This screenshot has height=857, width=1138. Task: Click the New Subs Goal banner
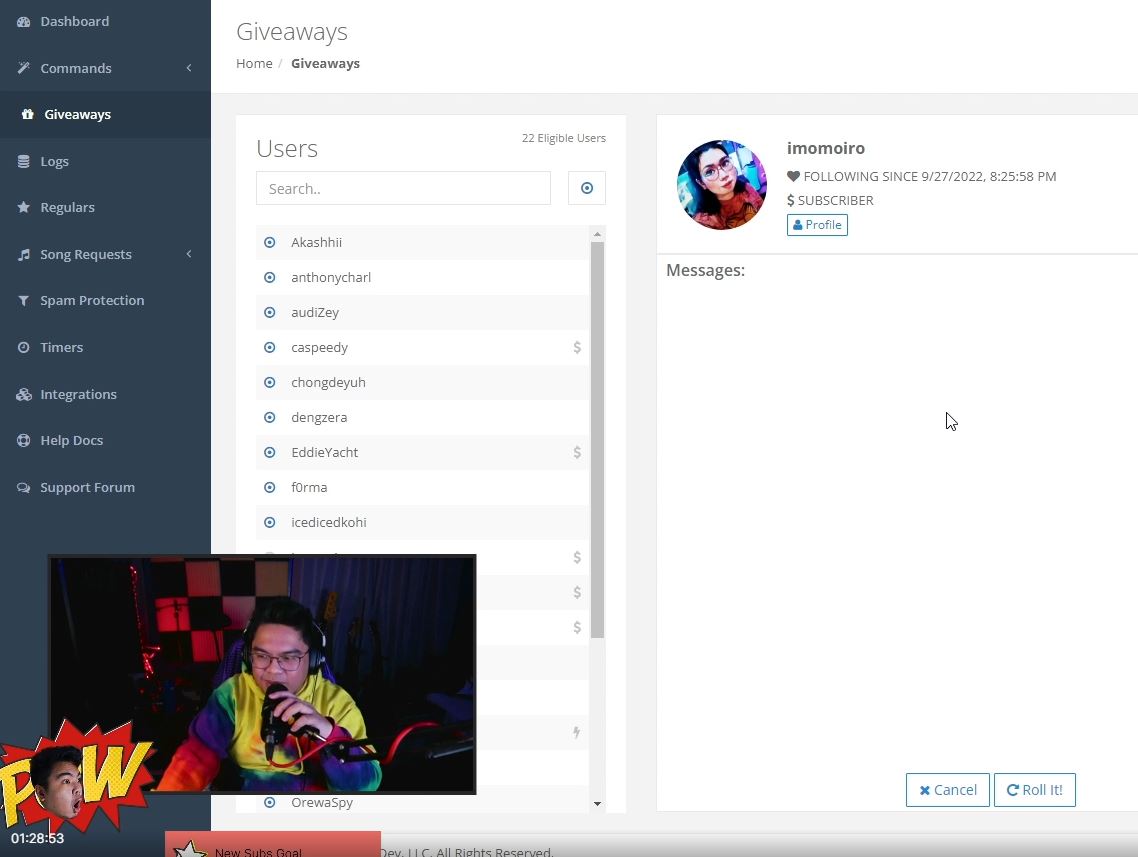point(273,845)
